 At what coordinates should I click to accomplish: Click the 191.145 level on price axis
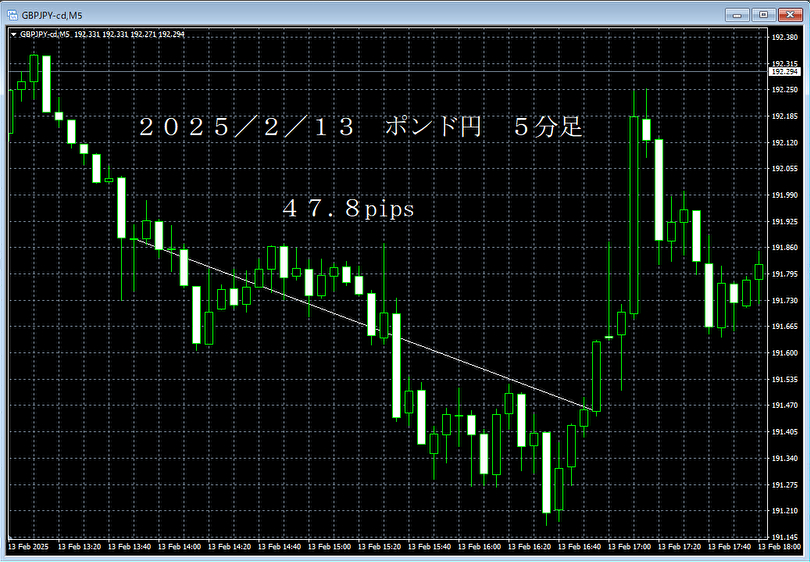(783, 537)
